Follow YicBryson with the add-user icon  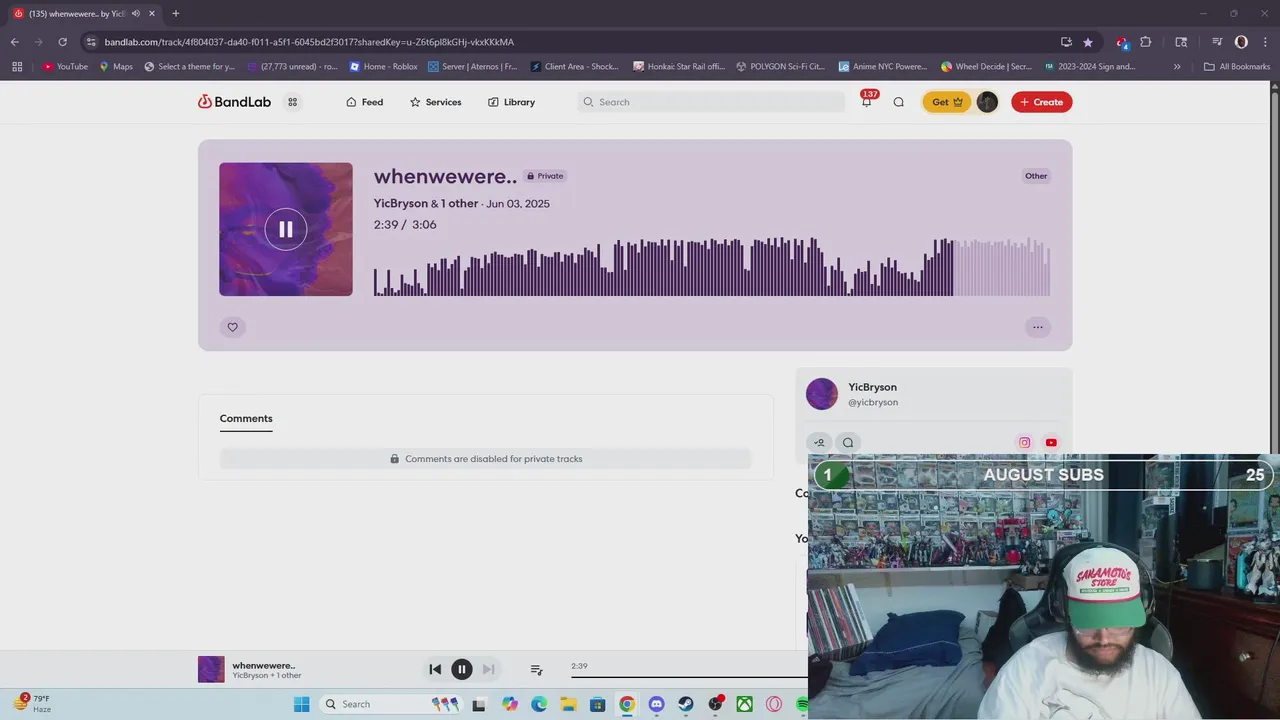[x=819, y=442]
